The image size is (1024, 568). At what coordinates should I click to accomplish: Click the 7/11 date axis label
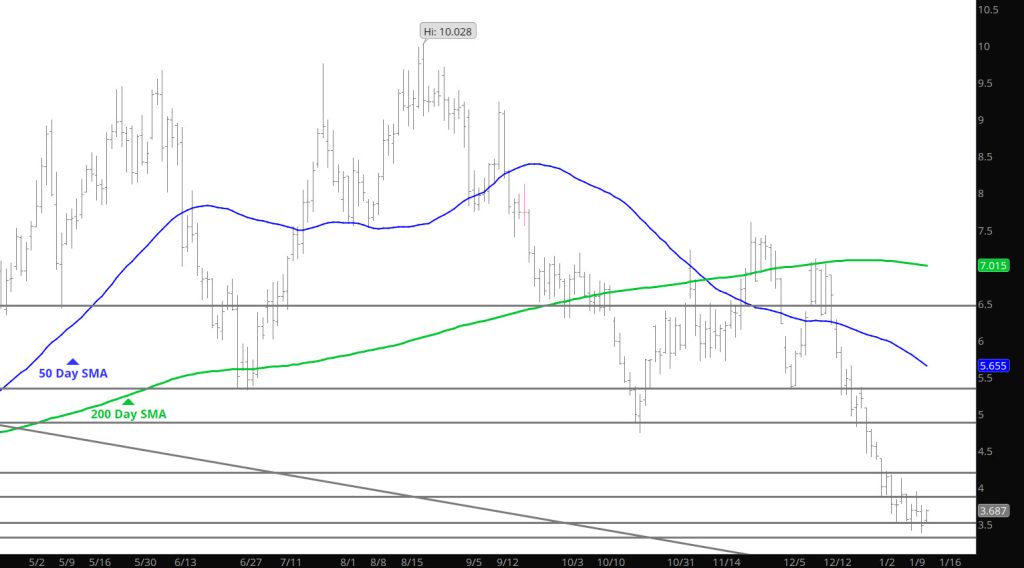tap(294, 562)
